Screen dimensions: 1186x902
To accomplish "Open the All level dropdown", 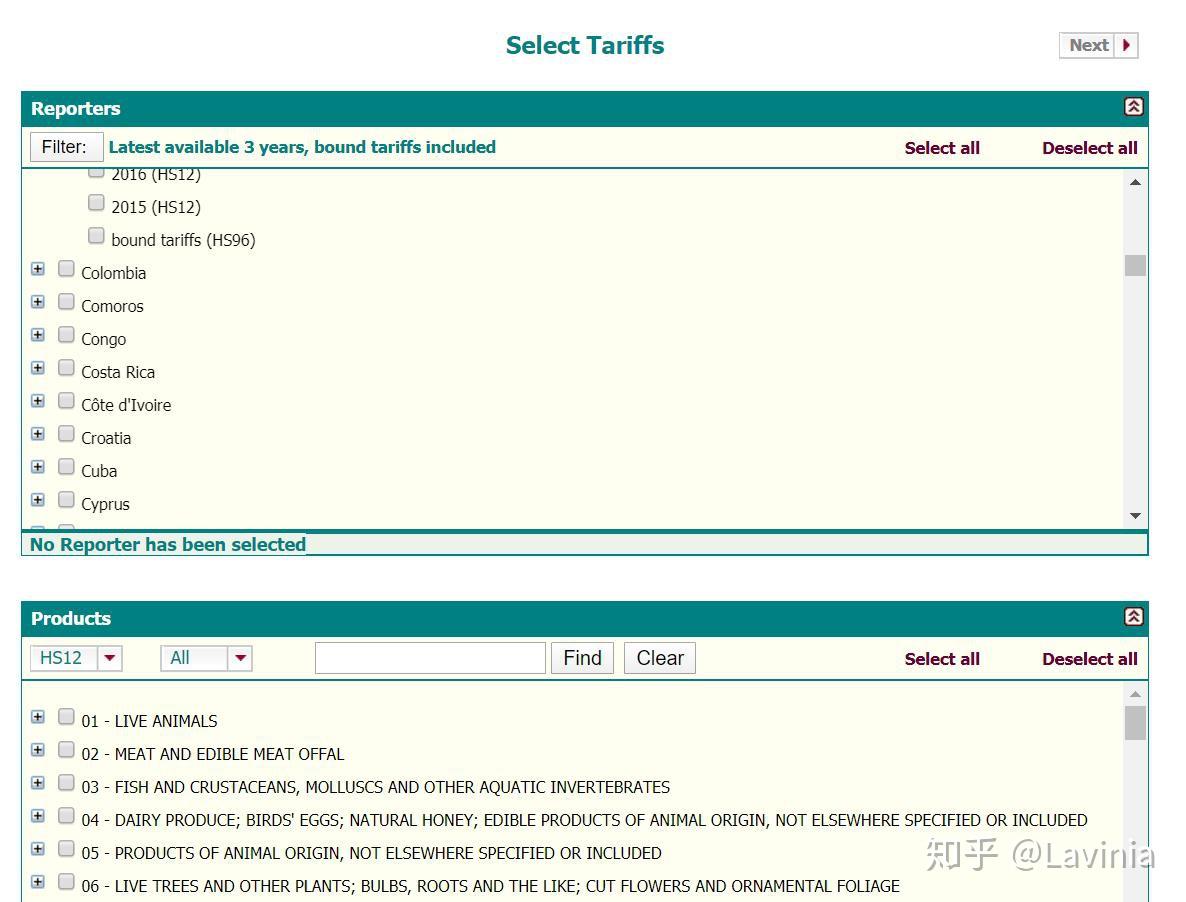I will [x=240, y=658].
